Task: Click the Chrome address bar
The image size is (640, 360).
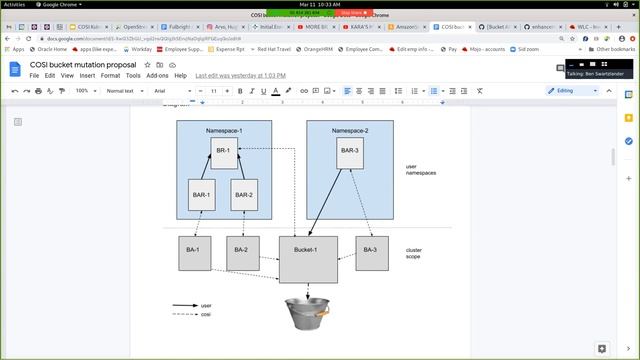Action: (x=298, y=38)
